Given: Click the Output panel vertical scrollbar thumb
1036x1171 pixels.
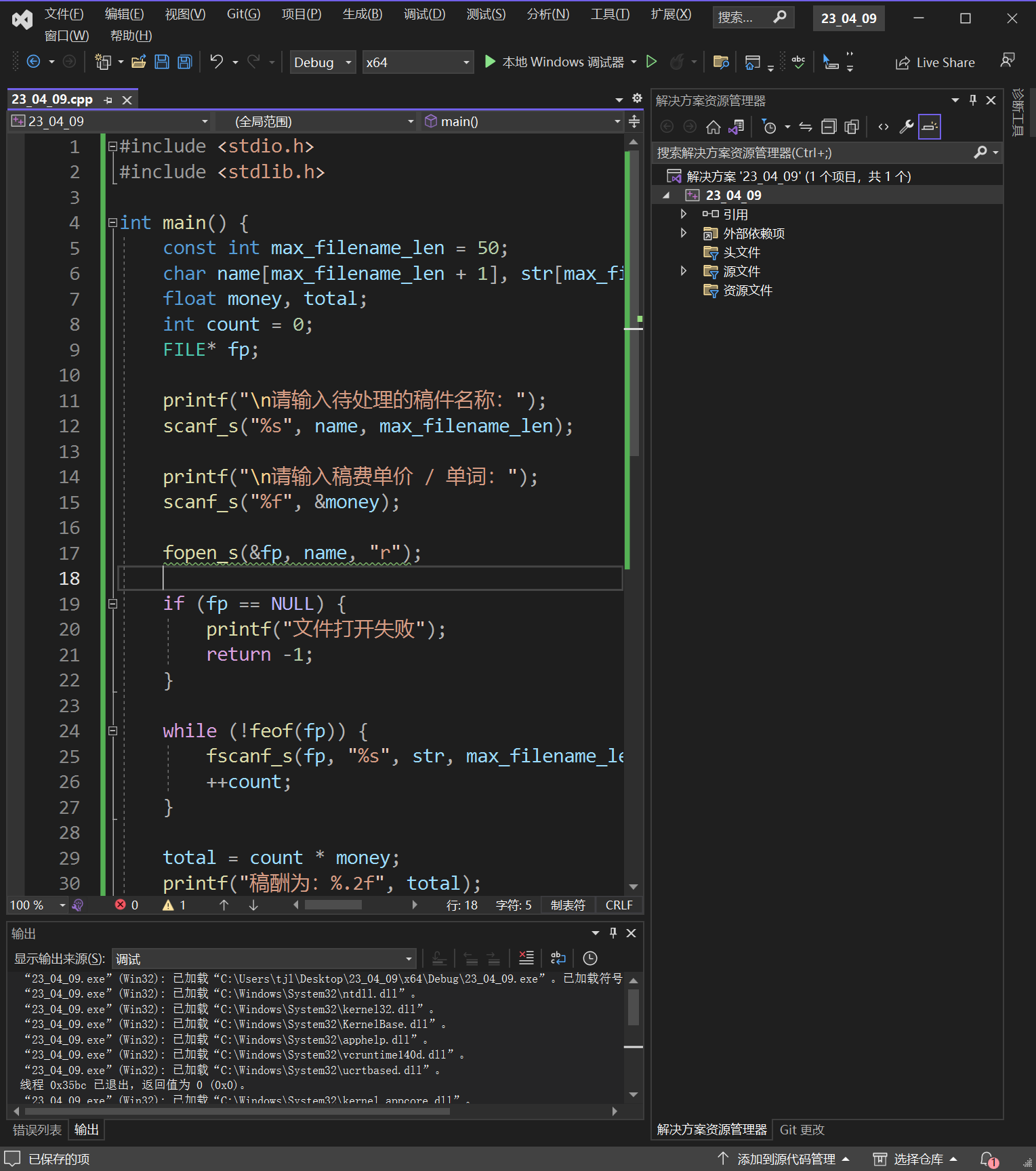Looking at the screenshot, I should 634,1007.
